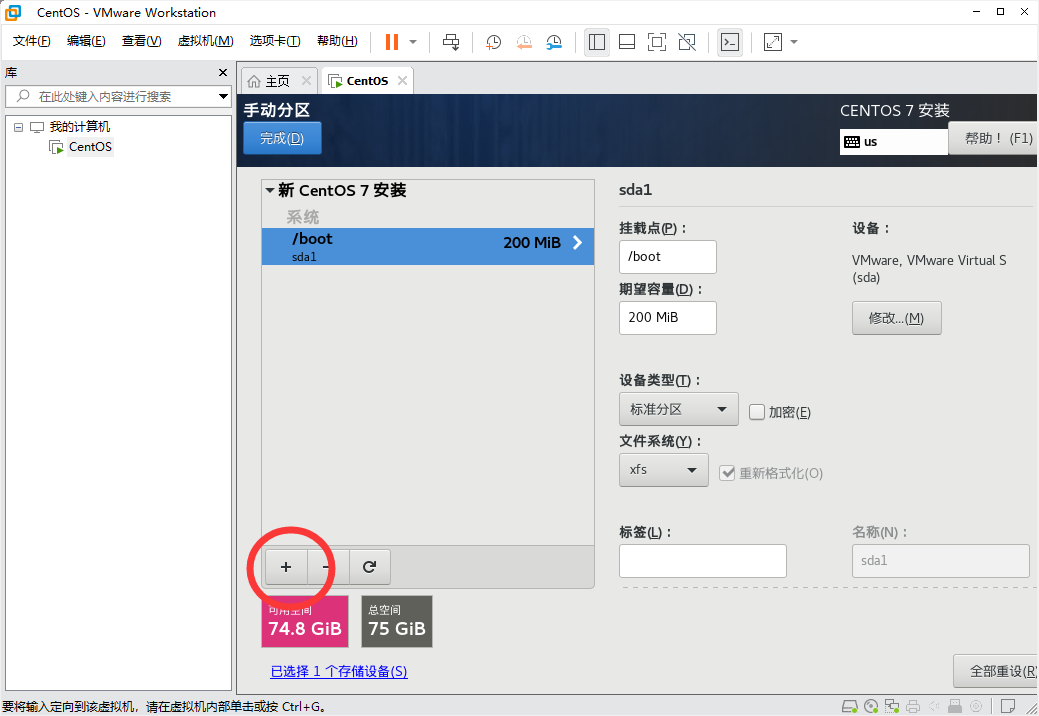1039x716 pixels.
Task: Click the VMware Workstation title bar logo
Action: [x=13, y=12]
